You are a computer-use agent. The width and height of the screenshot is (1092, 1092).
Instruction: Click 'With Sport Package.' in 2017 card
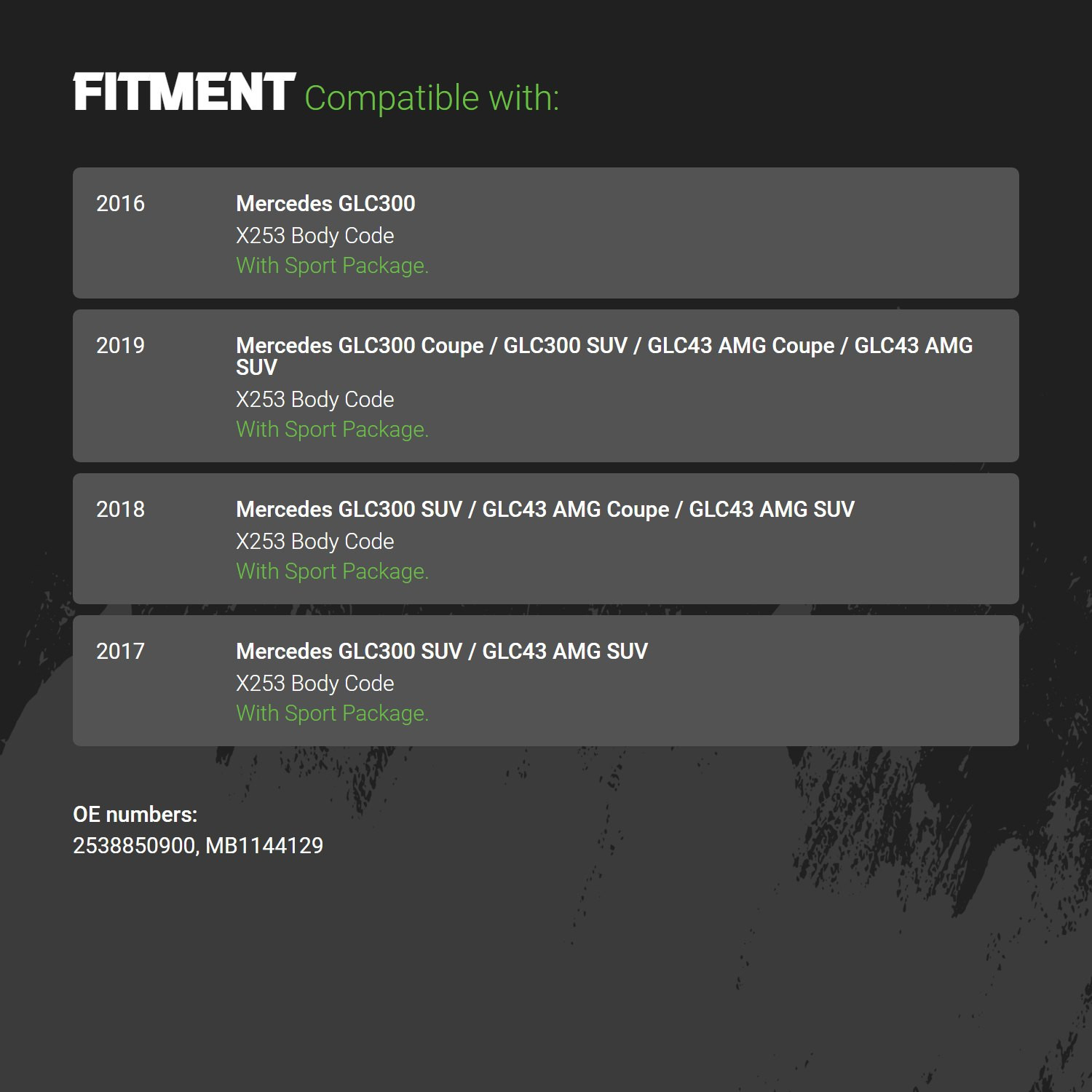tap(333, 713)
